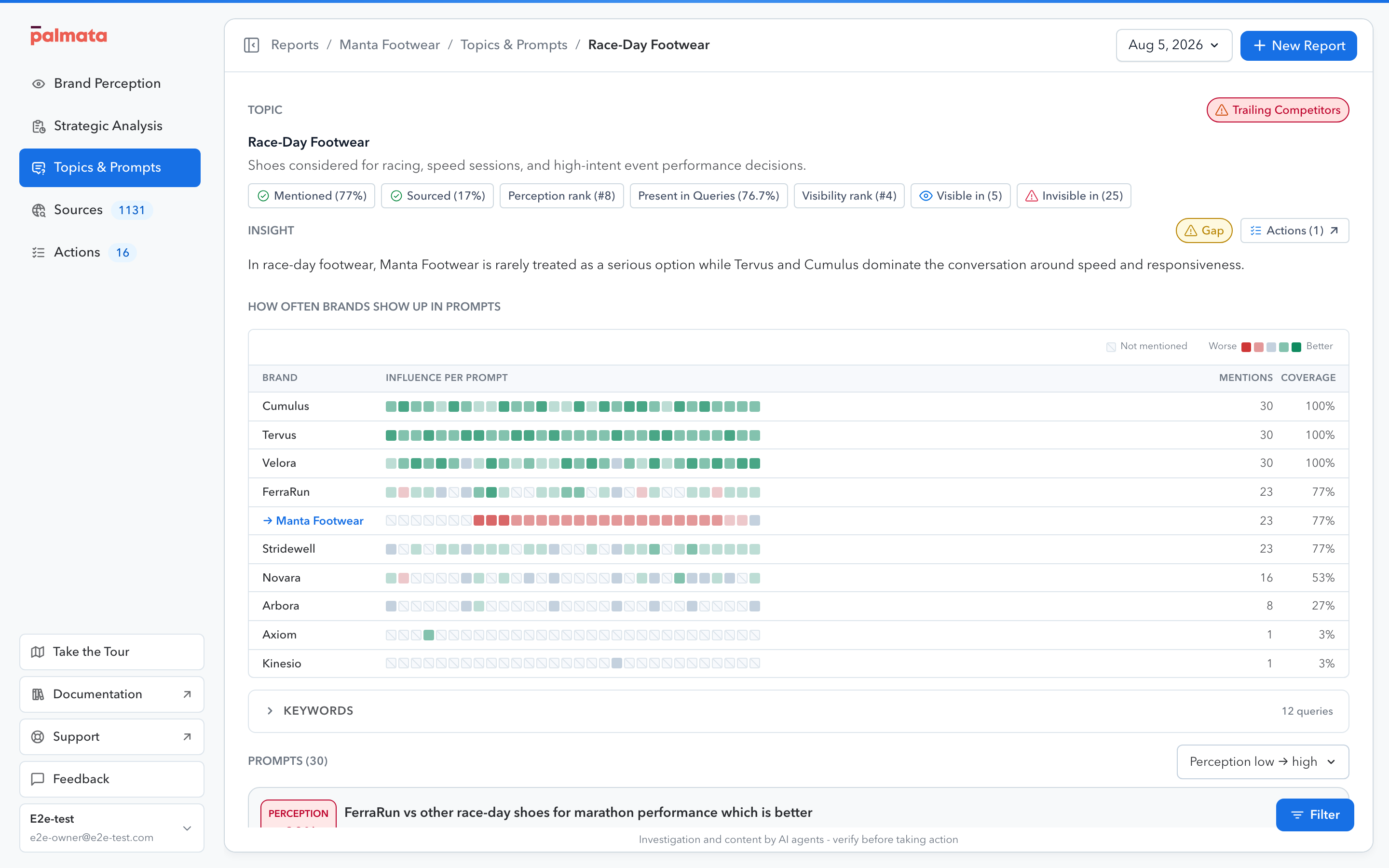The width and height of the screenshot is (1389, 868).
Task: Click the Present in Queries (76.7%) chip
Action: point(708,196)
